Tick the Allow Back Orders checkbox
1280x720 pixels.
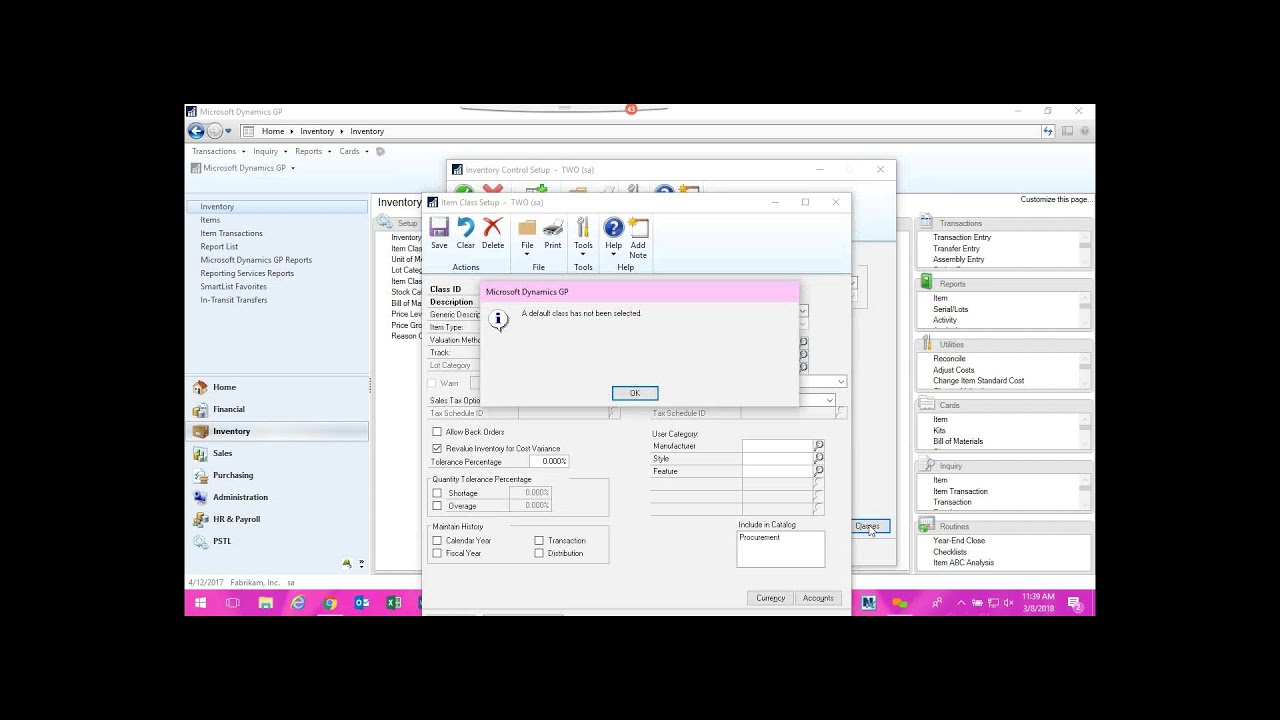pyautogui.click(x=437, y=432)
